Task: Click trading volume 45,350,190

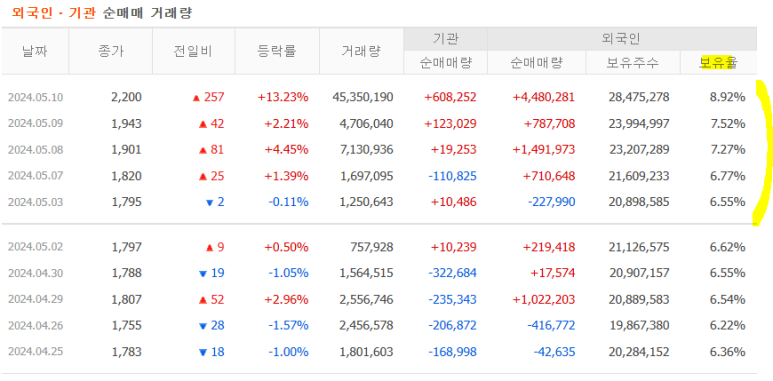Action: pos(363,97)
